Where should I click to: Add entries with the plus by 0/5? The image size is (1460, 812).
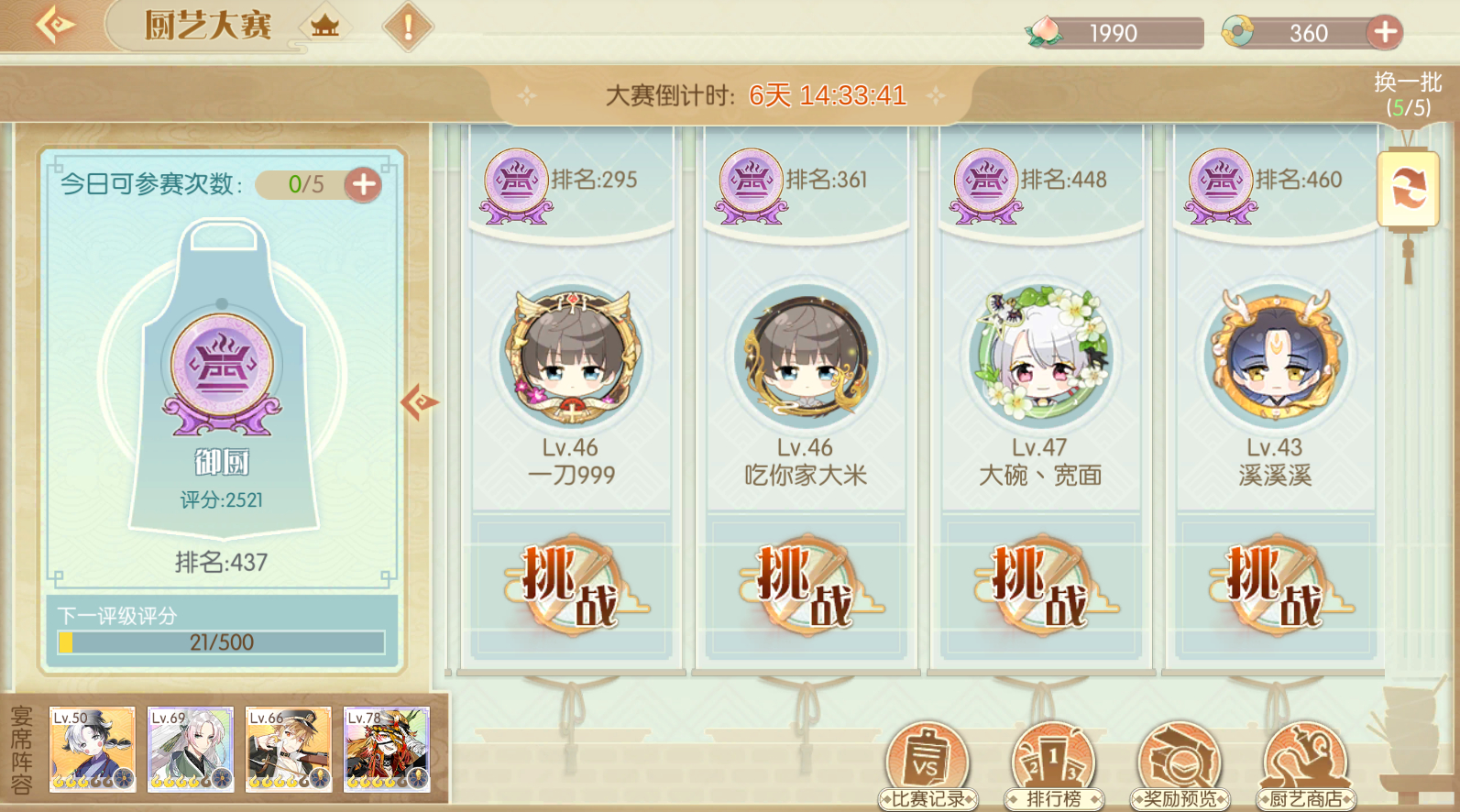pyautogui.click(x=364, y=184)
